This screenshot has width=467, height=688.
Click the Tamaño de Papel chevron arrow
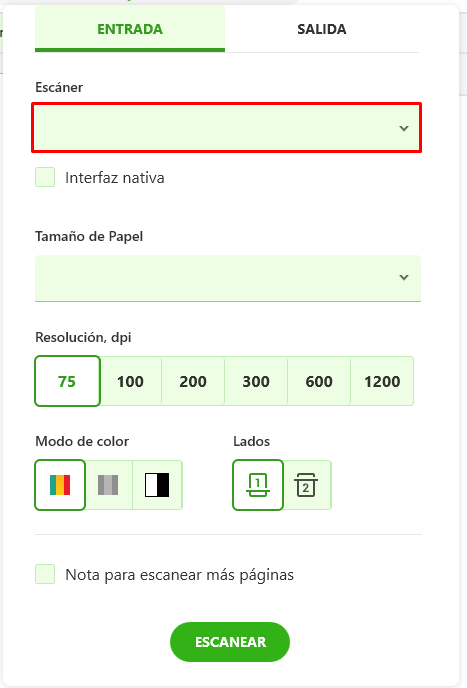pyautogui.click(x=404, y=277)
